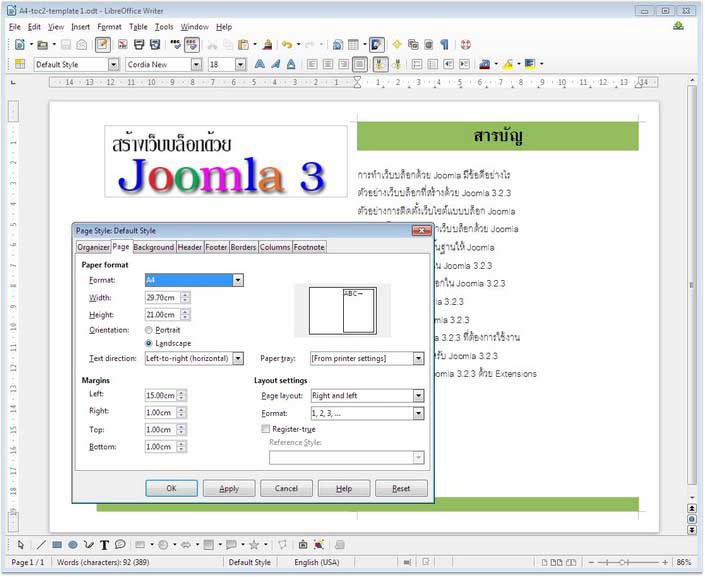Click the Navigator star icon
This screenshot has width=705, height=577.
click(397, 45)
